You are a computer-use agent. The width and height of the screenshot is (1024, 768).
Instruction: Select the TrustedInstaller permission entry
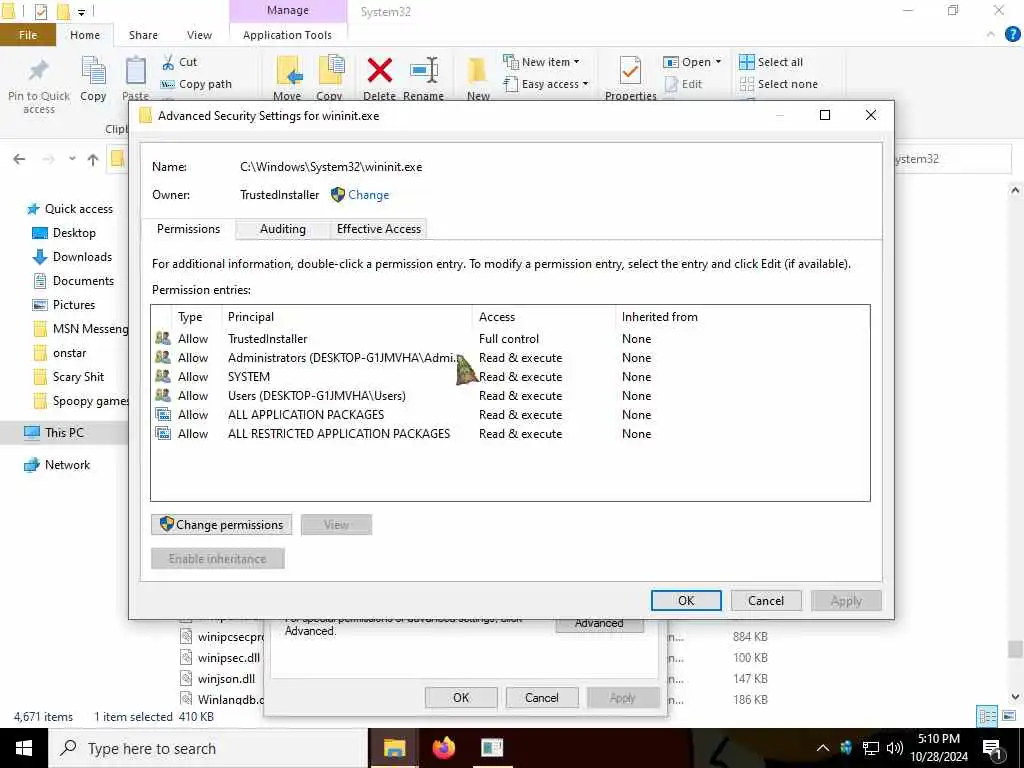tap(509, 338)
